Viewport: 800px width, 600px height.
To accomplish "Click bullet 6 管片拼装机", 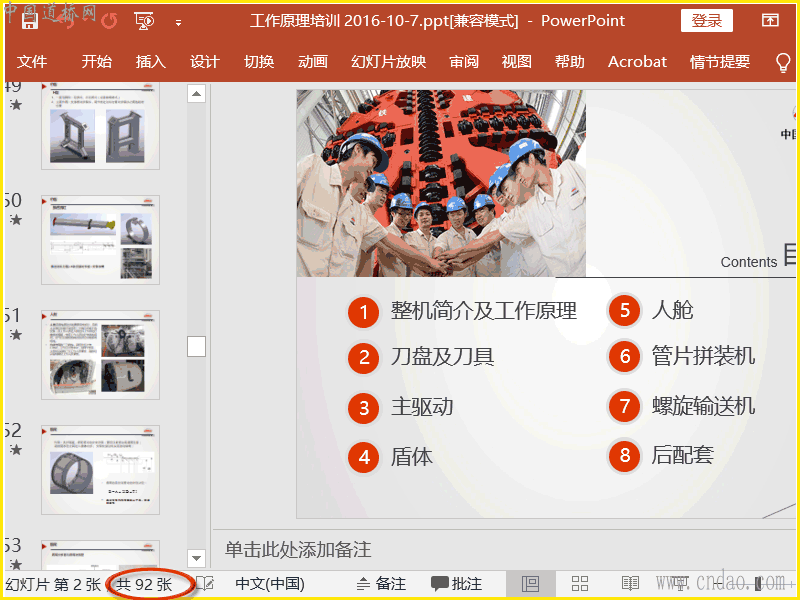I will point(703,356).
